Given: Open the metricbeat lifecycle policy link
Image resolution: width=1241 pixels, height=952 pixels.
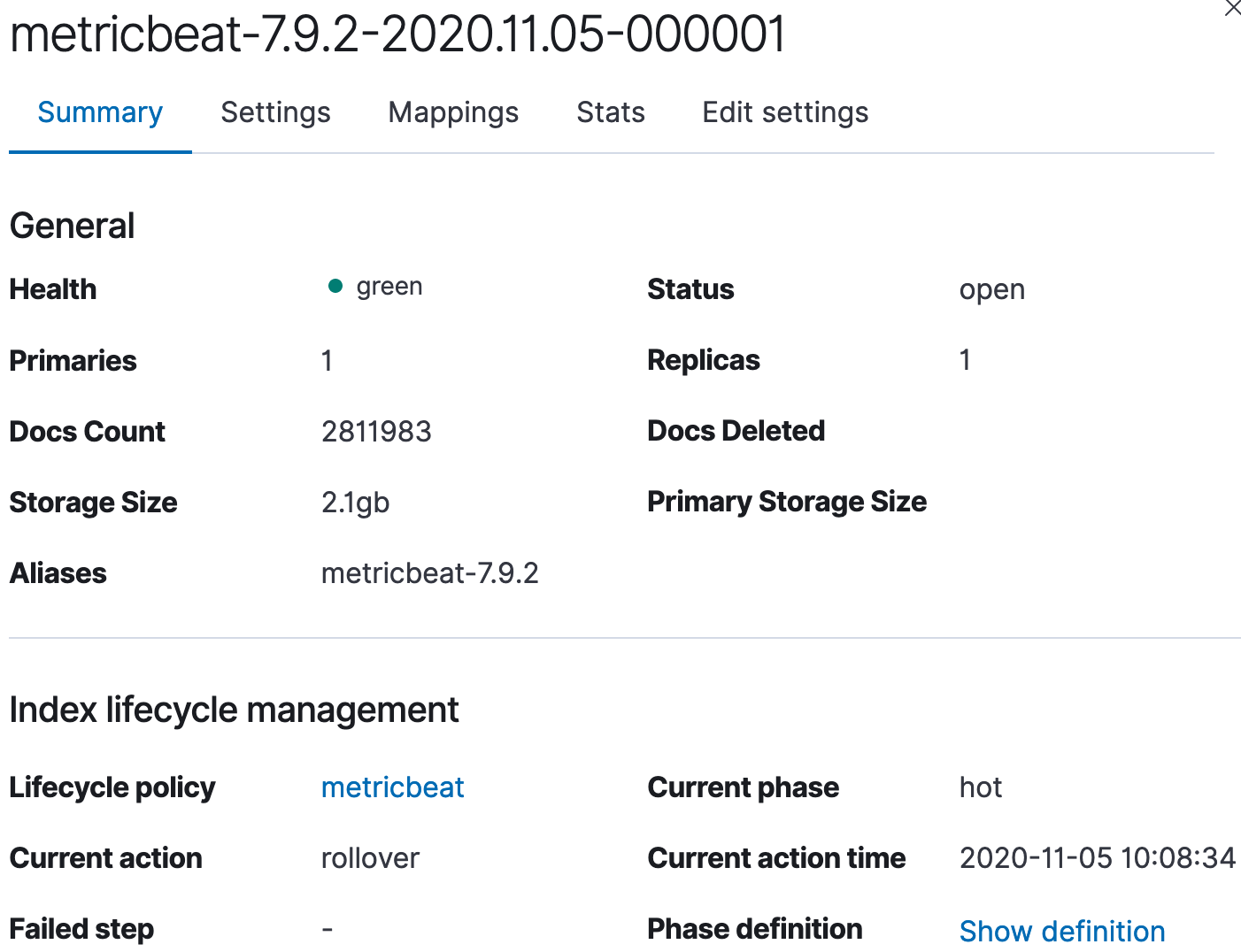Looking at the screenshot, I should (x=392, y=787).
